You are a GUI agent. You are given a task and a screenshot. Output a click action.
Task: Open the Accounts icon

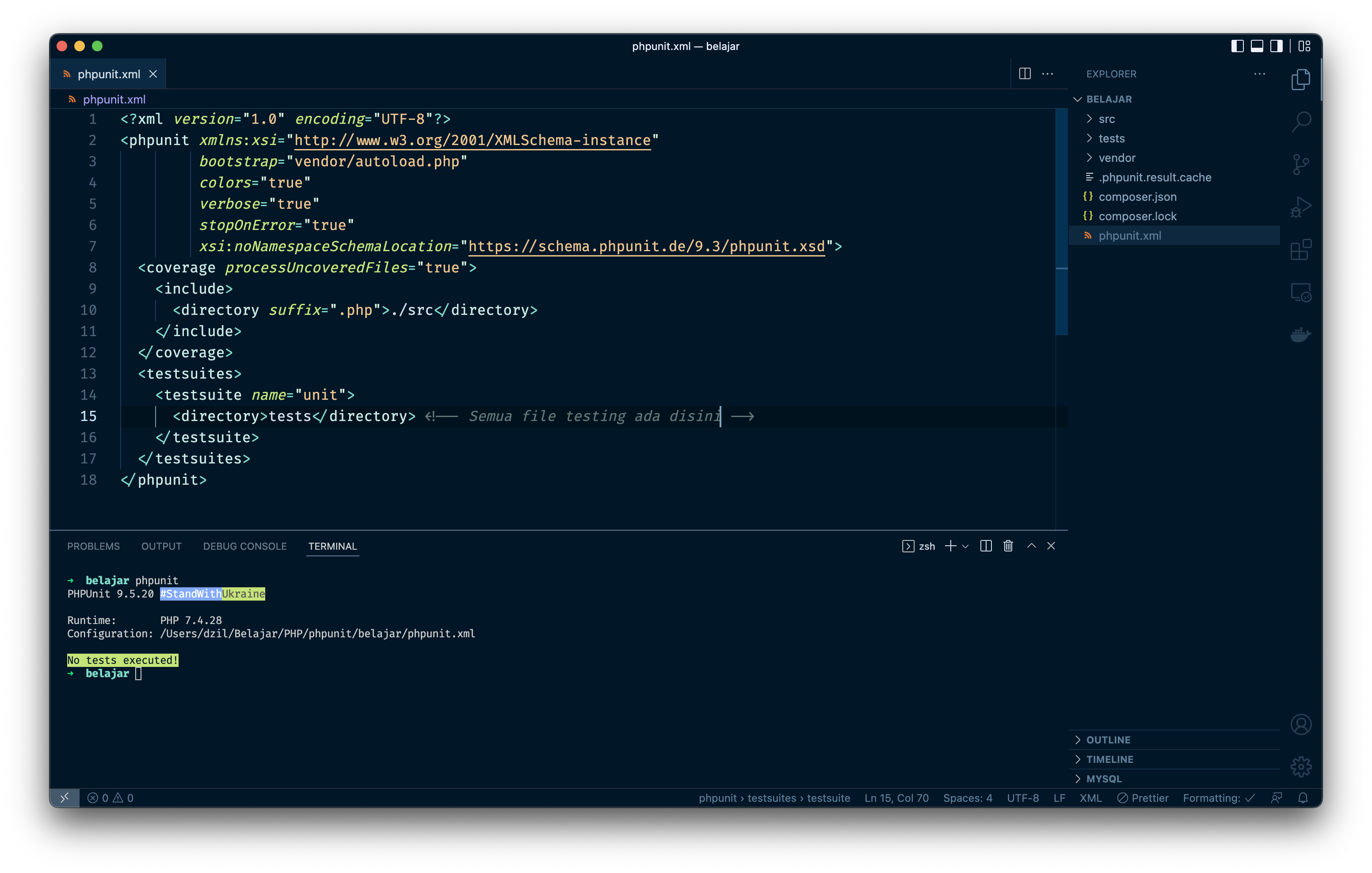tap(1301, 725)
